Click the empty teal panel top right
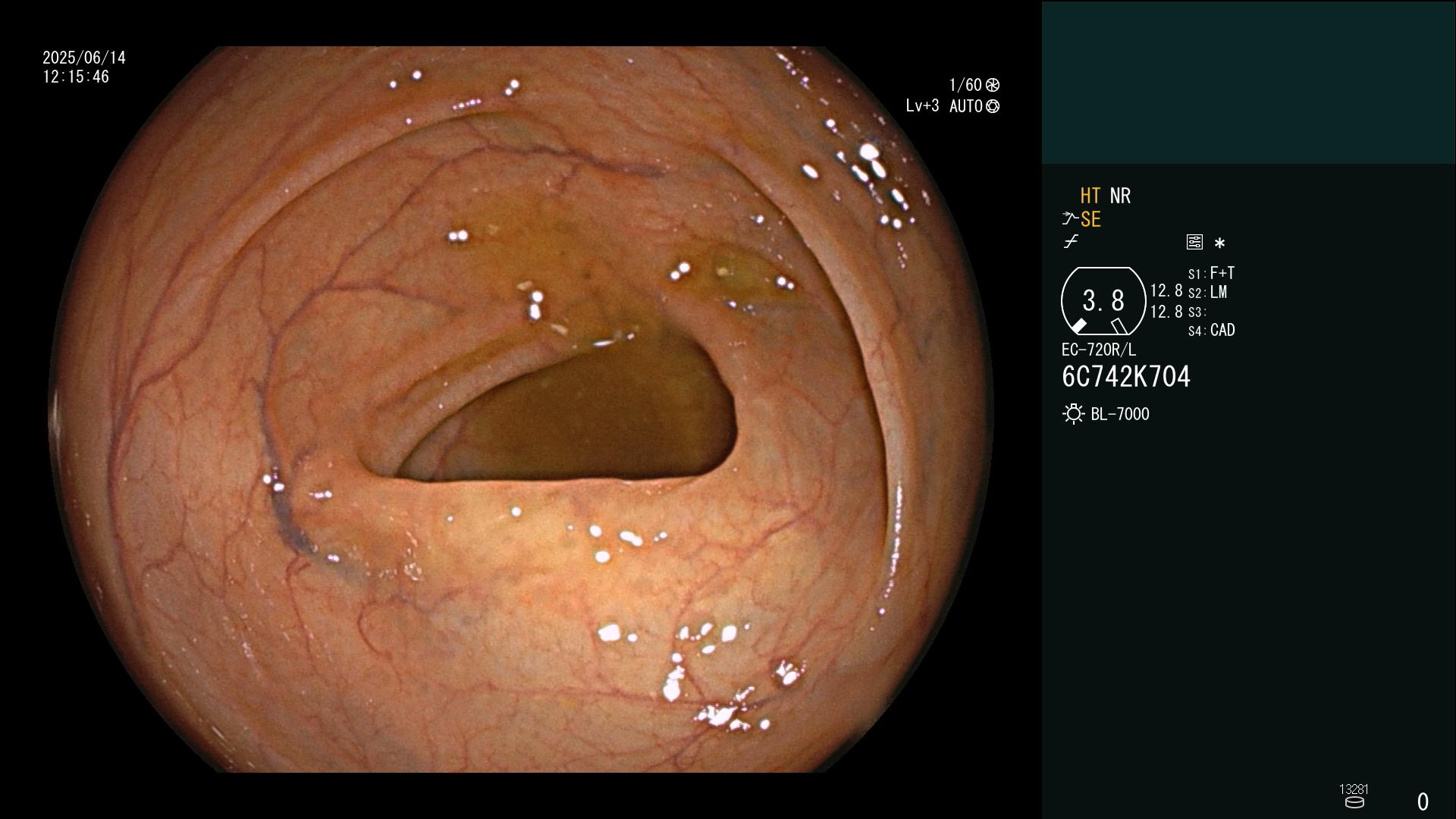The height and width of the screenshot is (819, 1456). [1248, 82]
